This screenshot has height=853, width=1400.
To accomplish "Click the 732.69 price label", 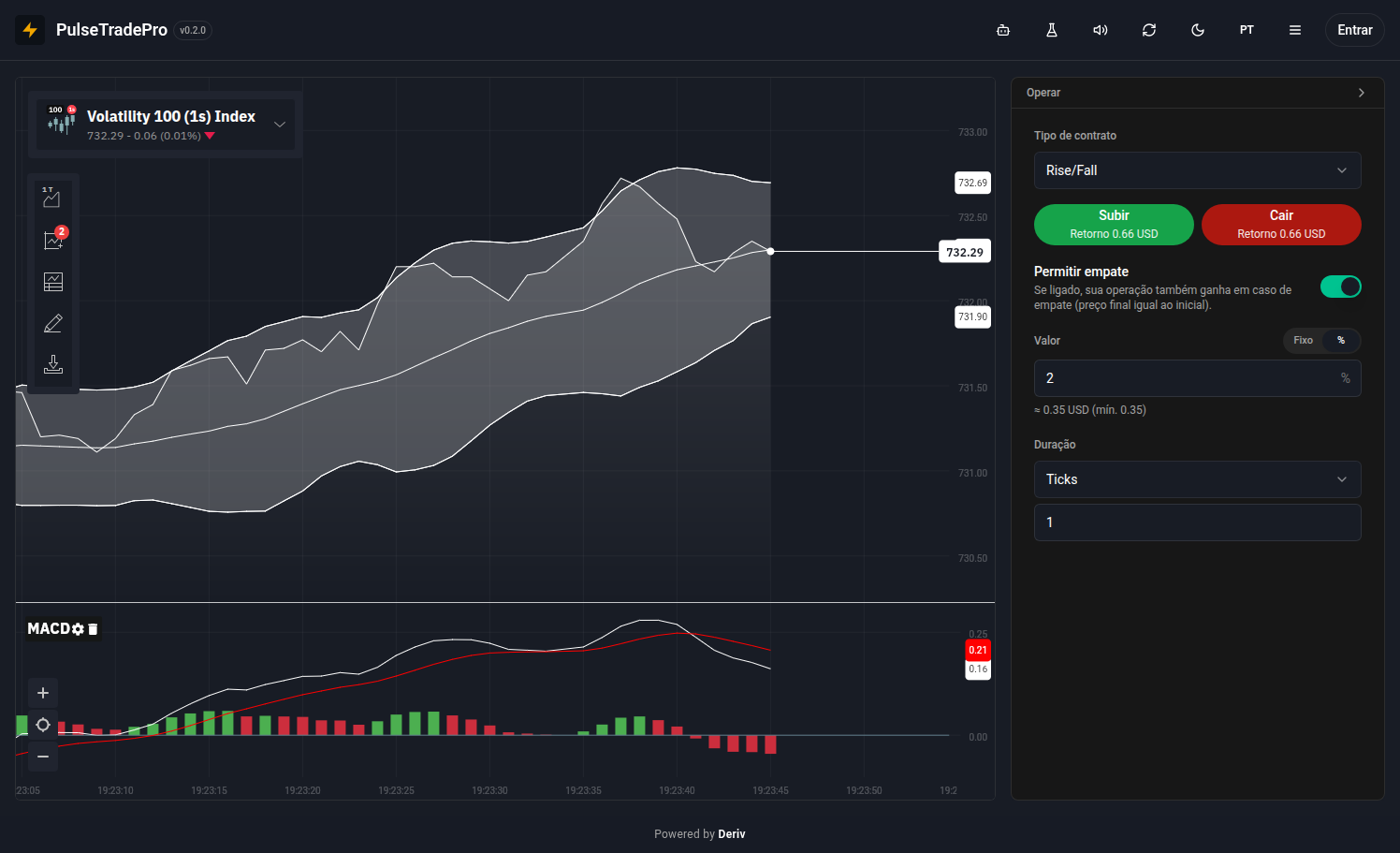I will click(972, 183).
